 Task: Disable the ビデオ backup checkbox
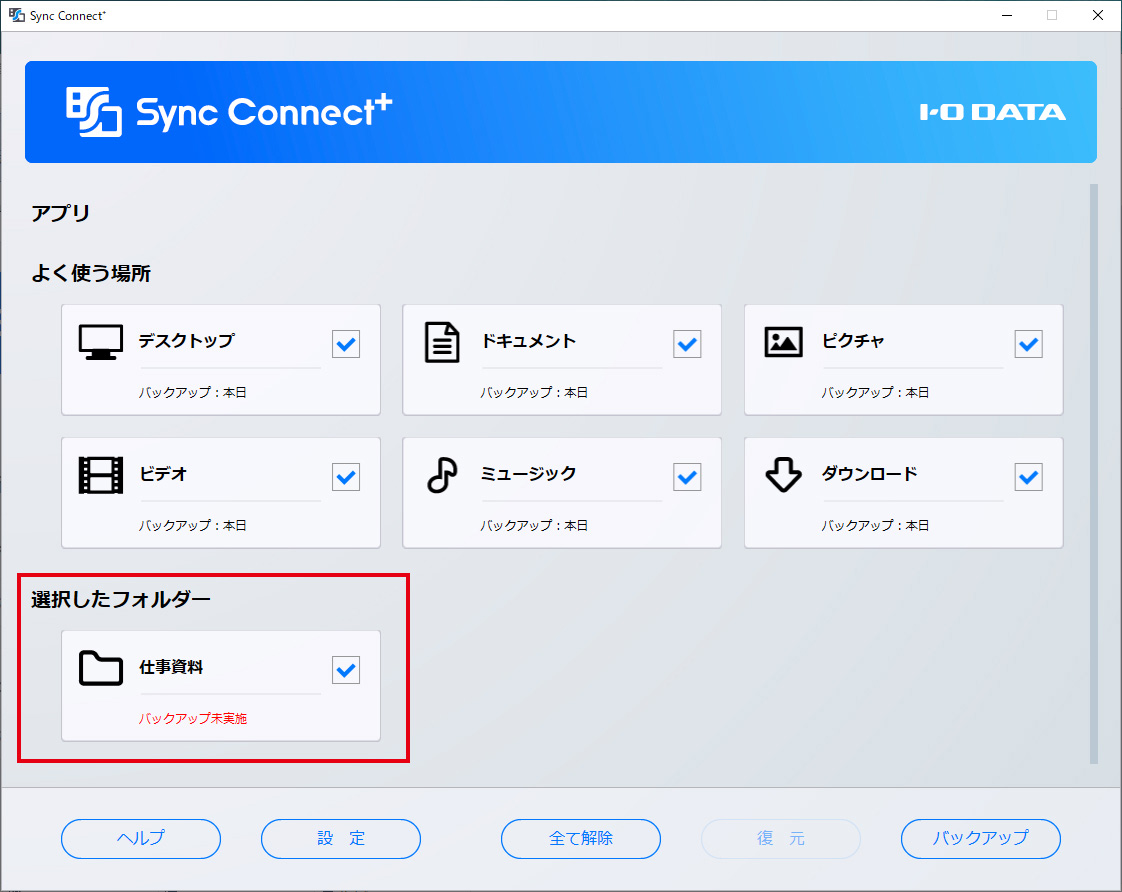coord(346,478)
